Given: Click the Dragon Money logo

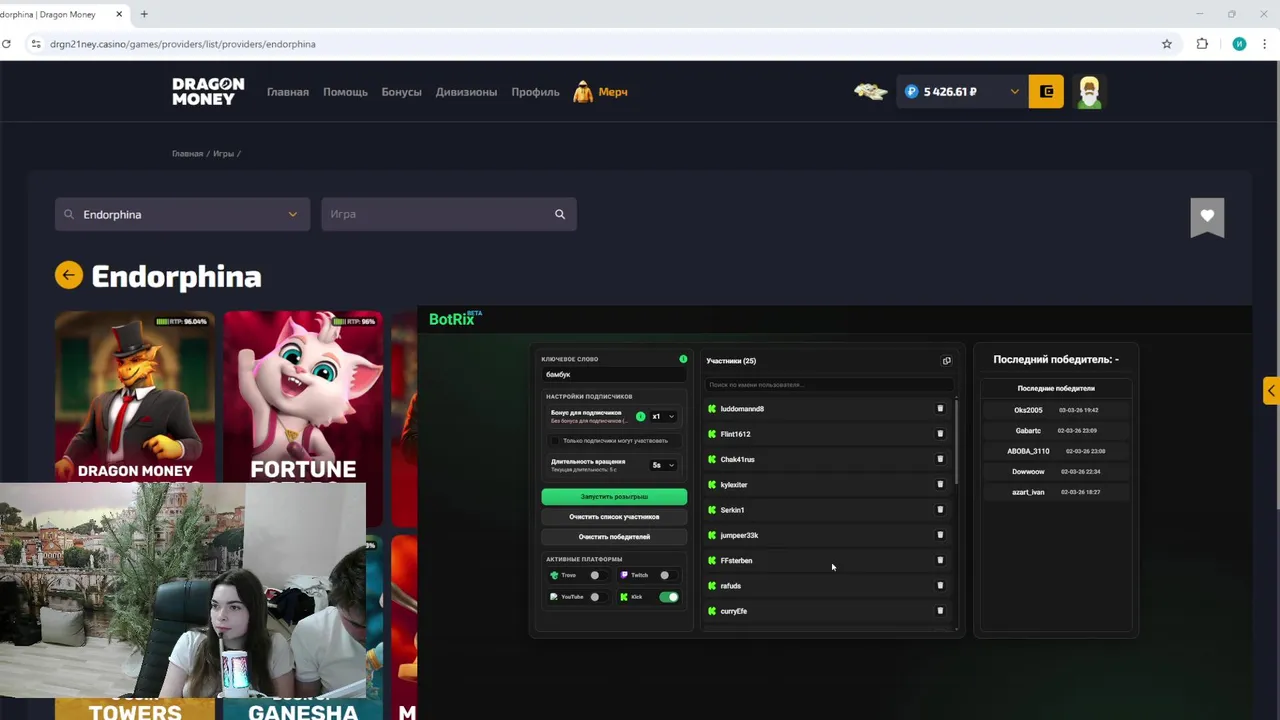Looking at the screenshot, I should [x=208, y=91].
